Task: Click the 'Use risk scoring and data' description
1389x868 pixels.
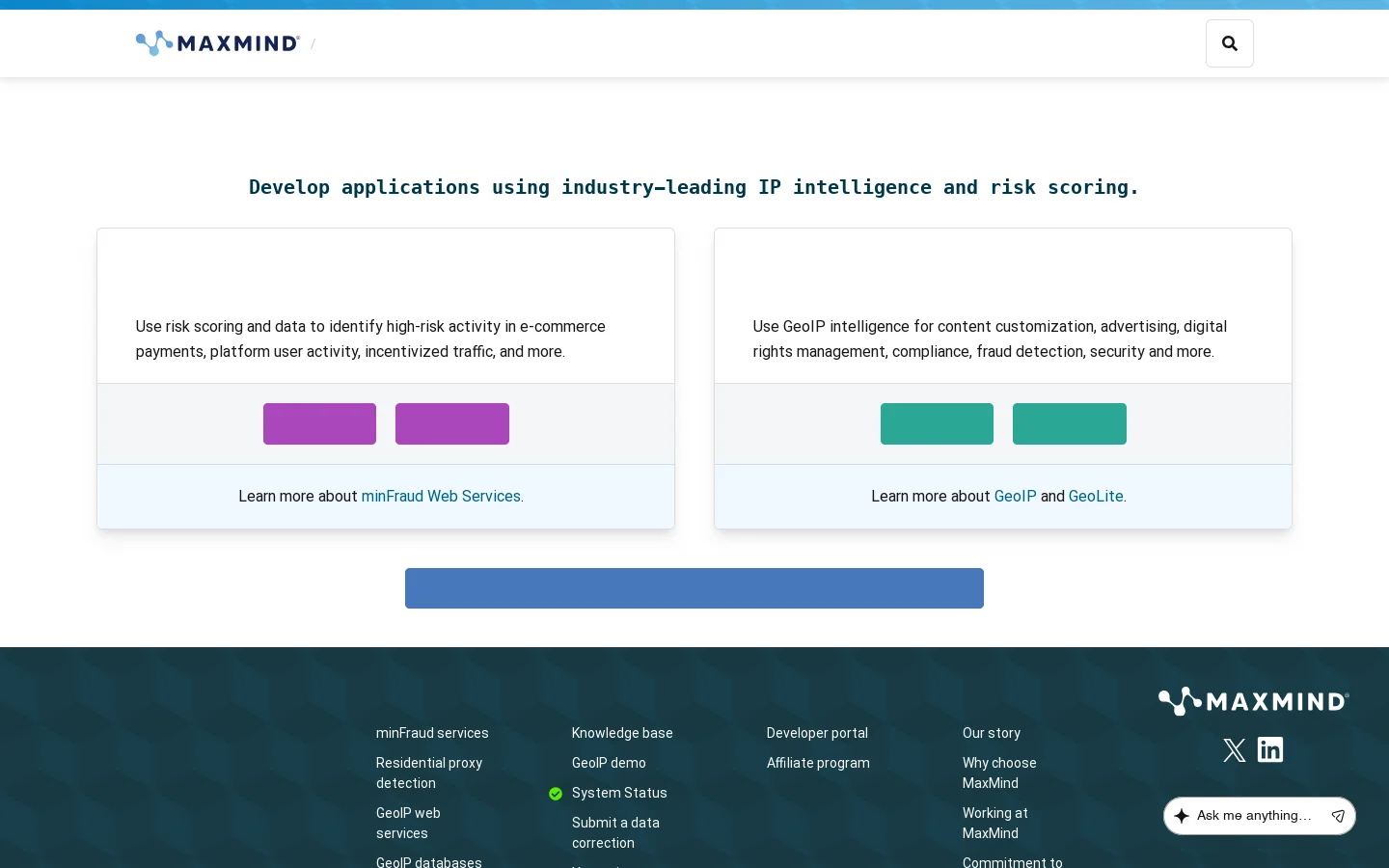Action: coord(370,339)
